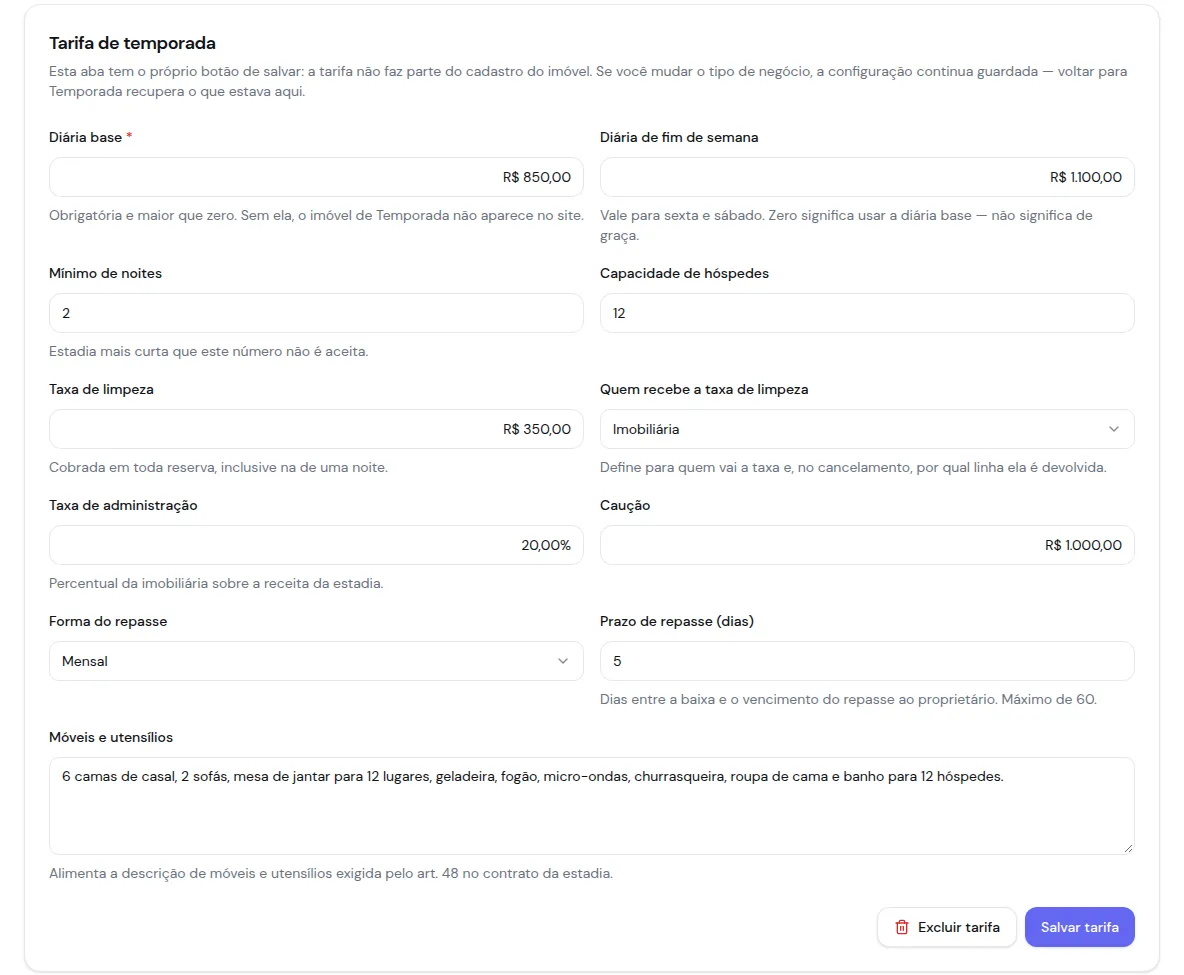Screen dimensions: 1184x975
Task: Click the Tarifa de temporada heading
Action: pyautogui.click(x=132, y=43)
